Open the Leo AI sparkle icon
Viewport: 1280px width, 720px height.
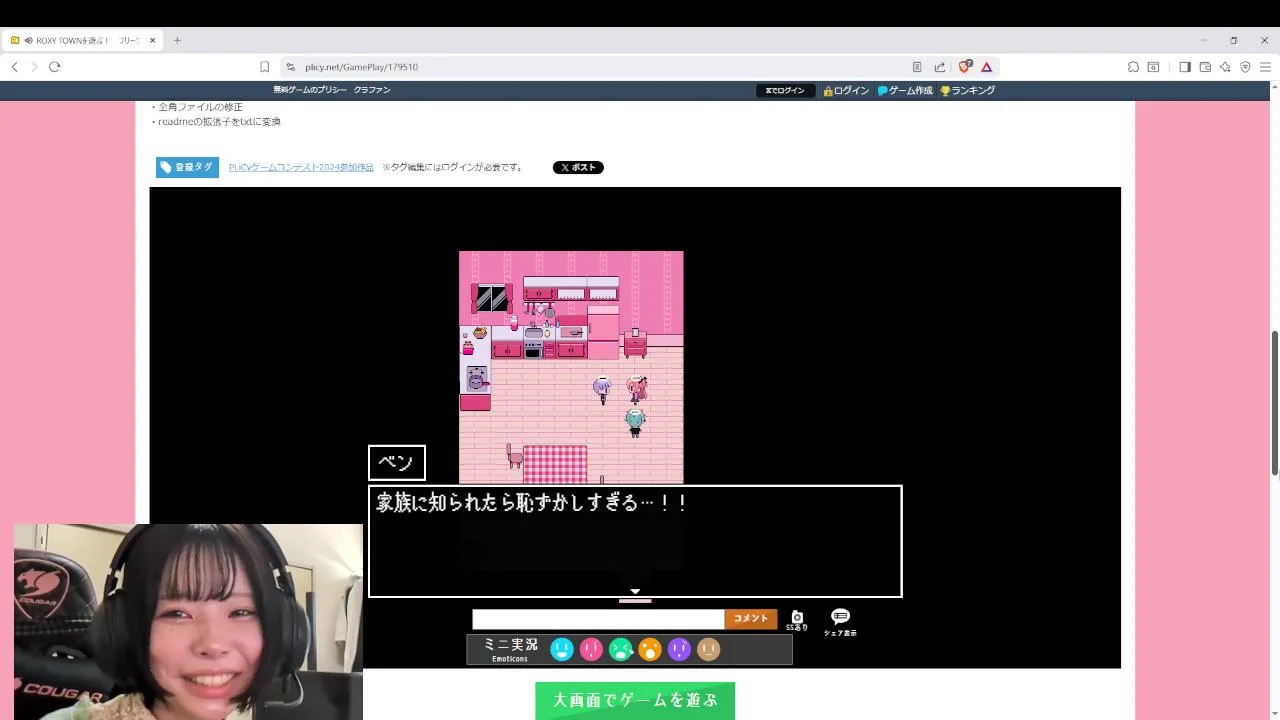(1225, 67)
